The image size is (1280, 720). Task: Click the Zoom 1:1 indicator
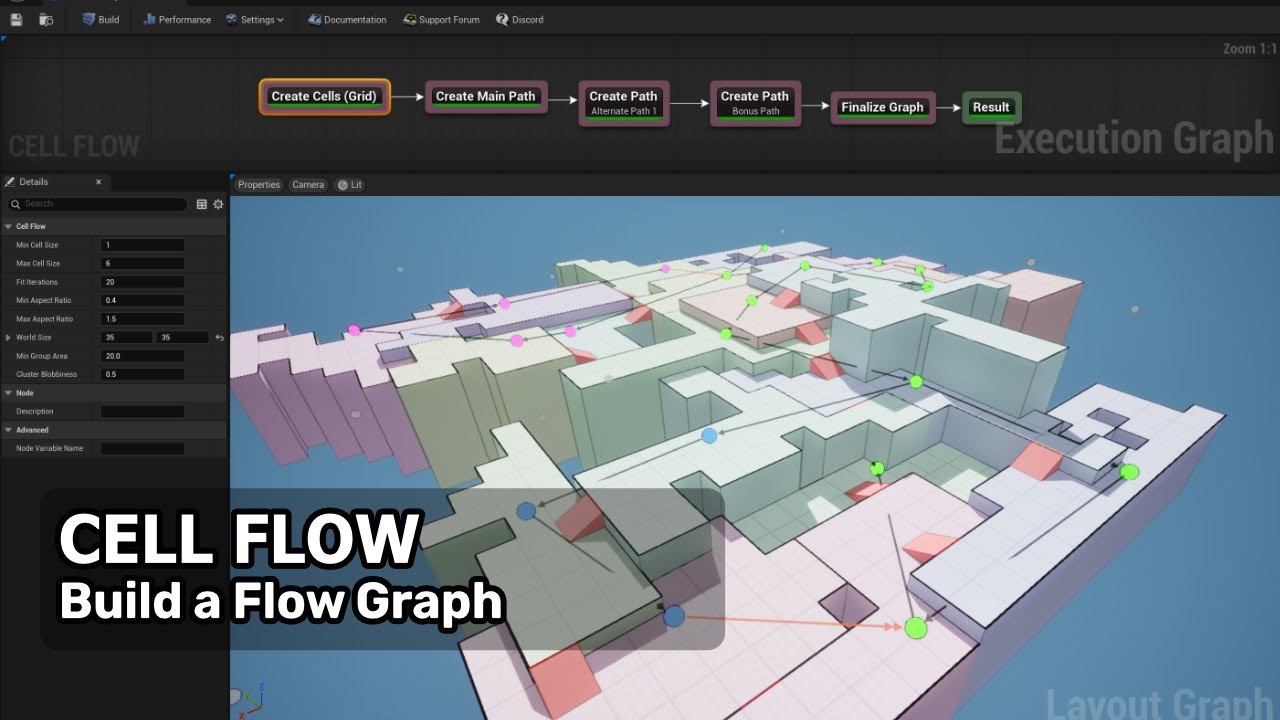click(x=1249, y=49)
